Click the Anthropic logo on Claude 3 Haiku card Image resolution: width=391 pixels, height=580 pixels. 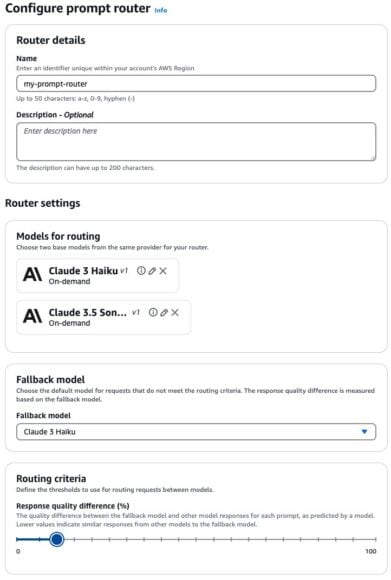pos(33,275)
